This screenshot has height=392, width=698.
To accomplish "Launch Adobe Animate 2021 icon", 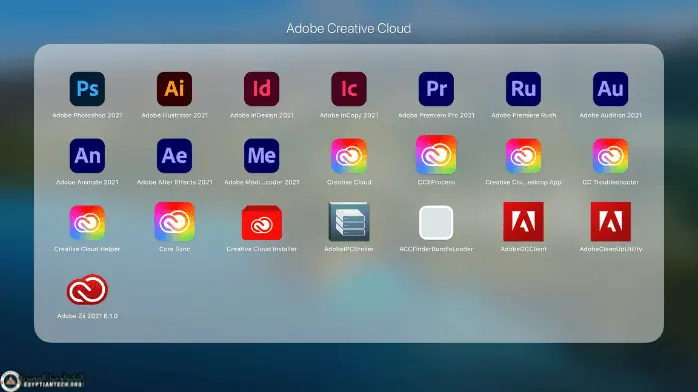I will (87, 155).
